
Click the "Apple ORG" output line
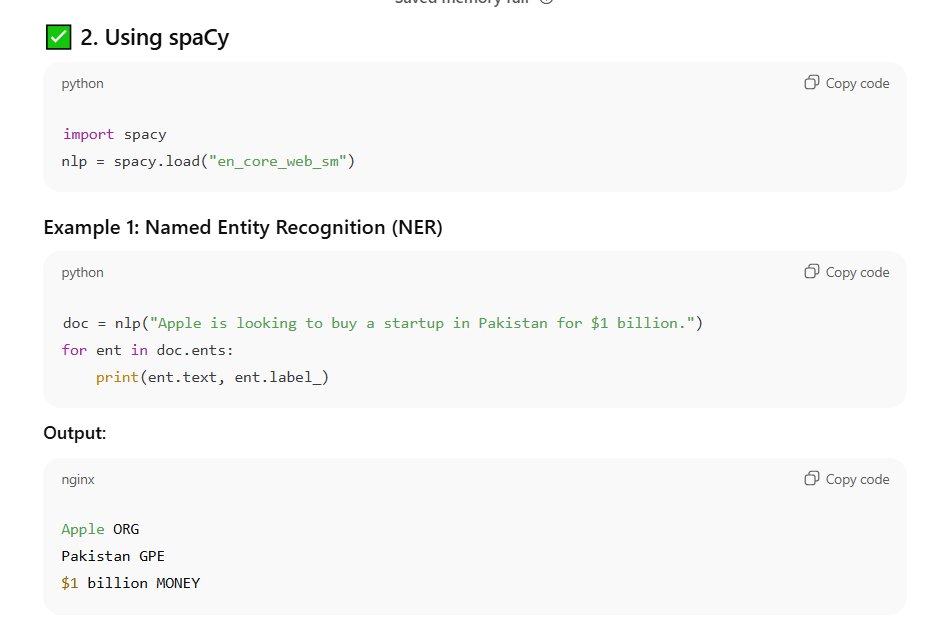tap(100, 529)
